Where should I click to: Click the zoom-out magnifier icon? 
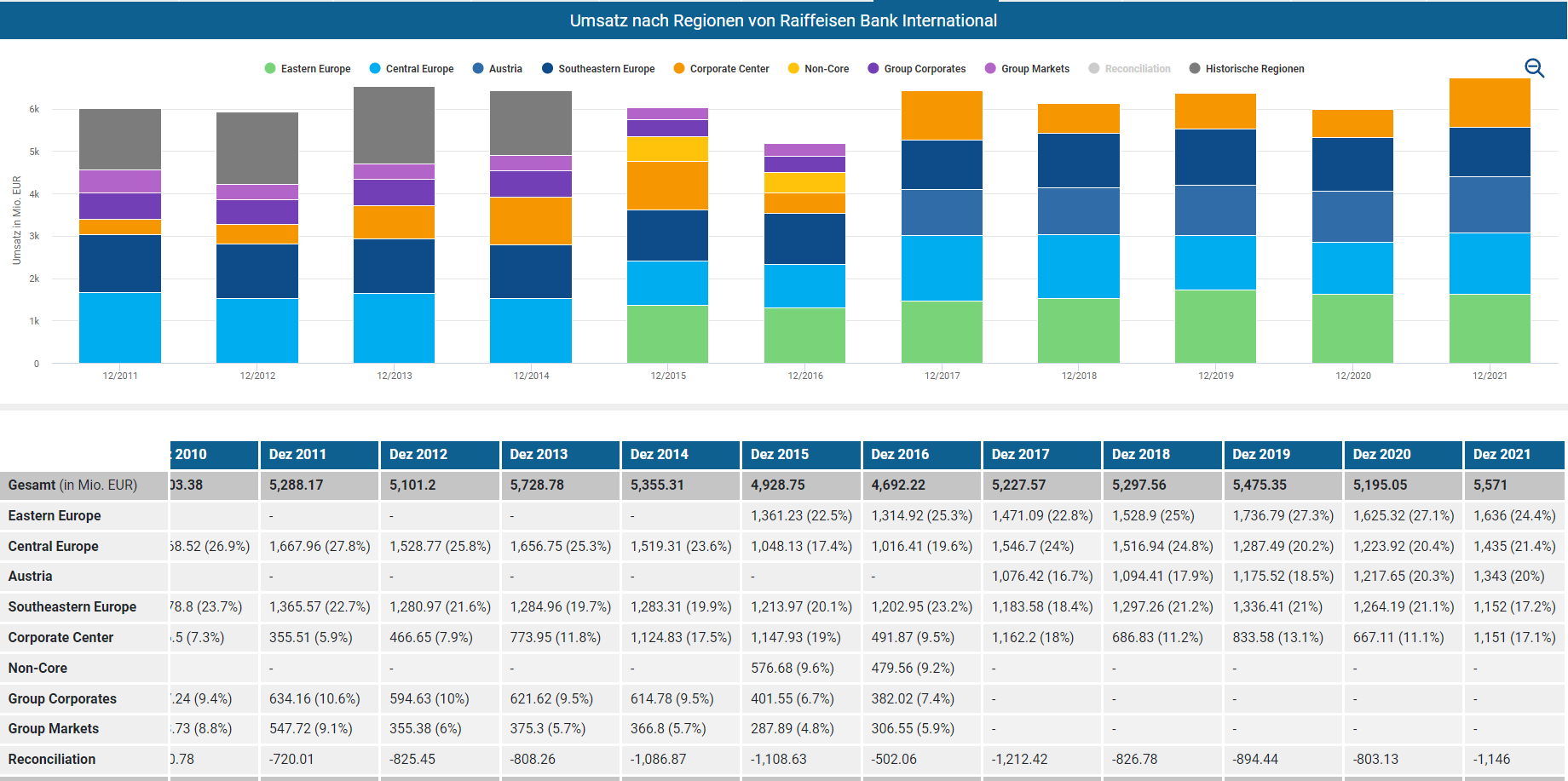pos(1534,68)
